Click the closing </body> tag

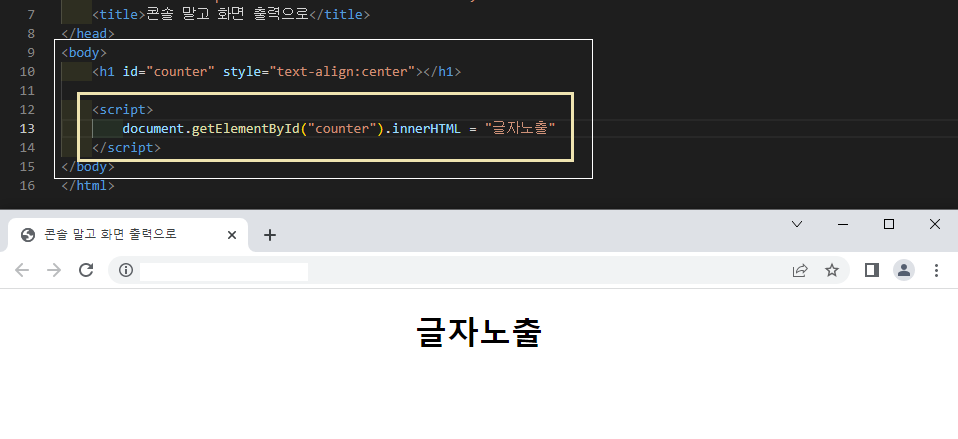[87, 166]
